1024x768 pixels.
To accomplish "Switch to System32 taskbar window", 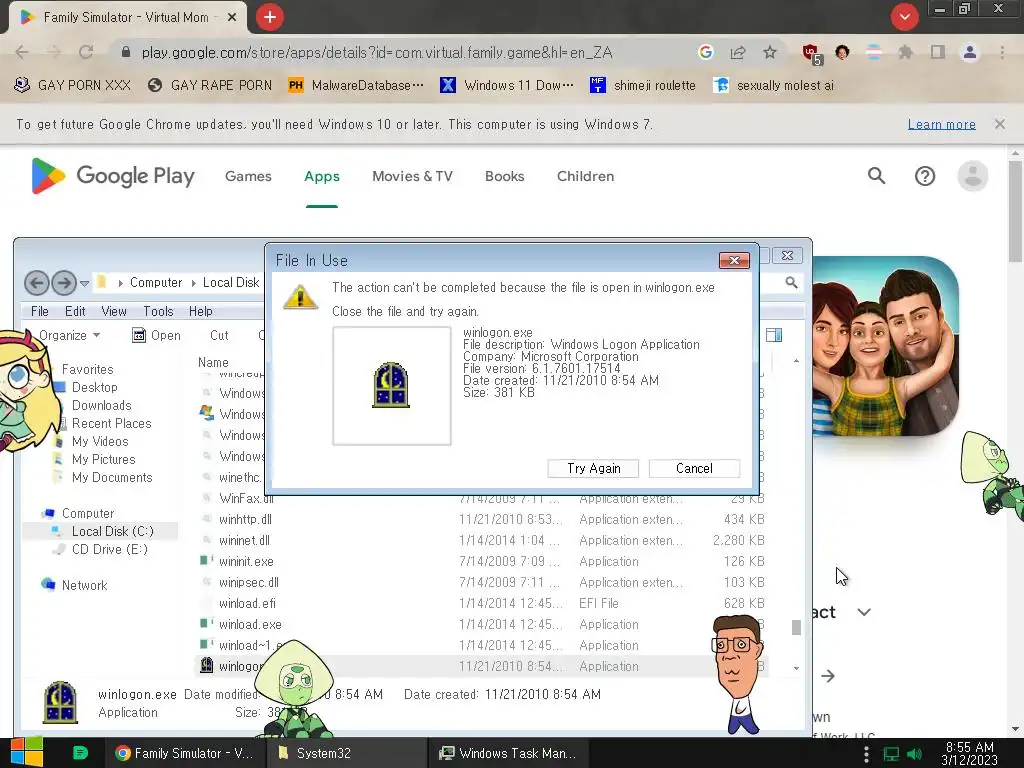I will pyautogui.click(x=345, y=753).
